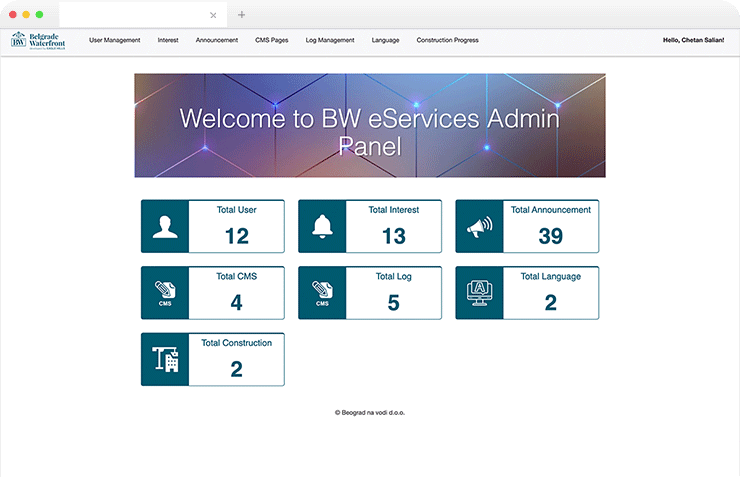Image resolution: width=740 pixels, height=490 pixels.
Task: Click the Total Interest label
Action: pyautogui.click(x=394, y=210)
